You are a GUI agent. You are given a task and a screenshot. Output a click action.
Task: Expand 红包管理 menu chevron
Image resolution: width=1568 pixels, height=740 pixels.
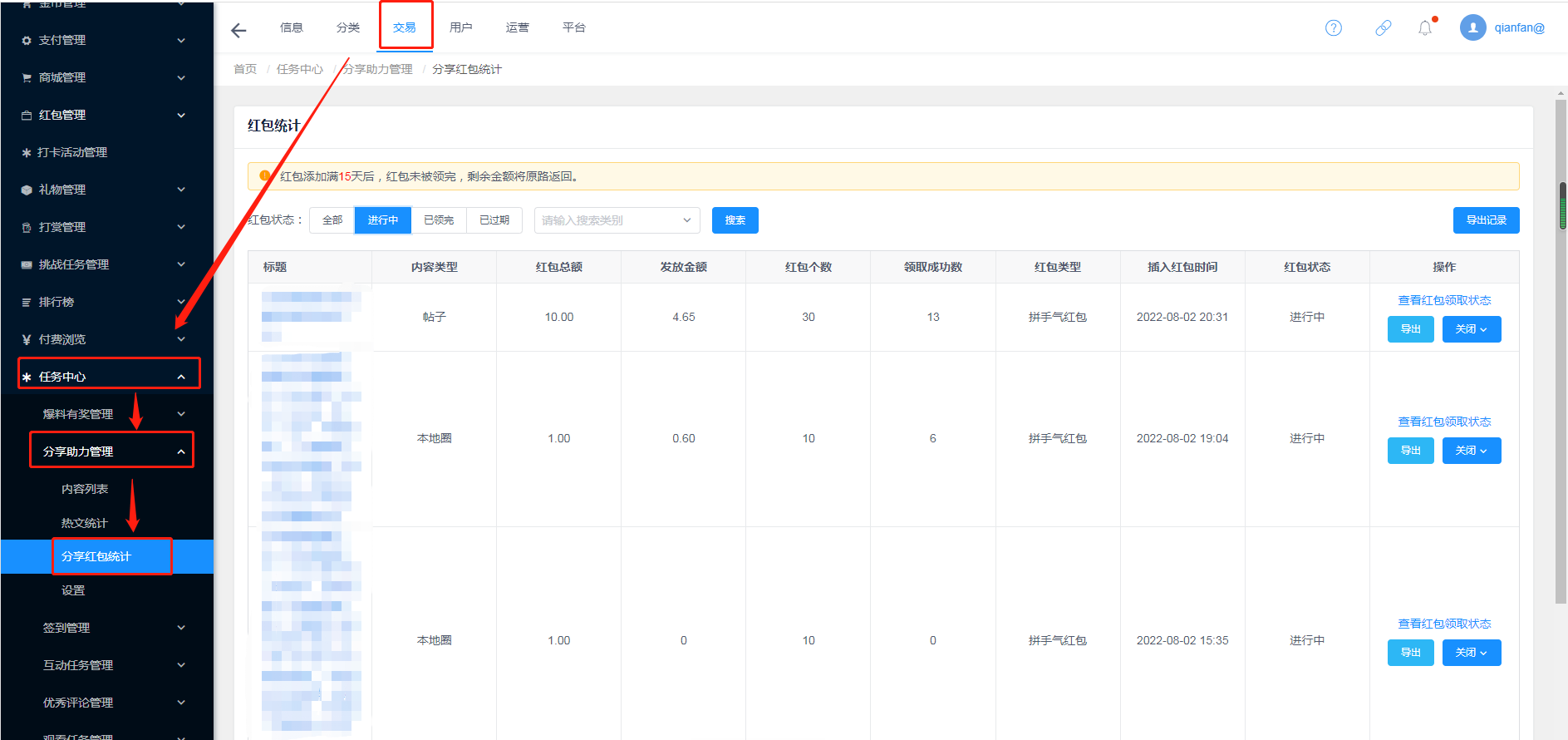coord(181,116)
